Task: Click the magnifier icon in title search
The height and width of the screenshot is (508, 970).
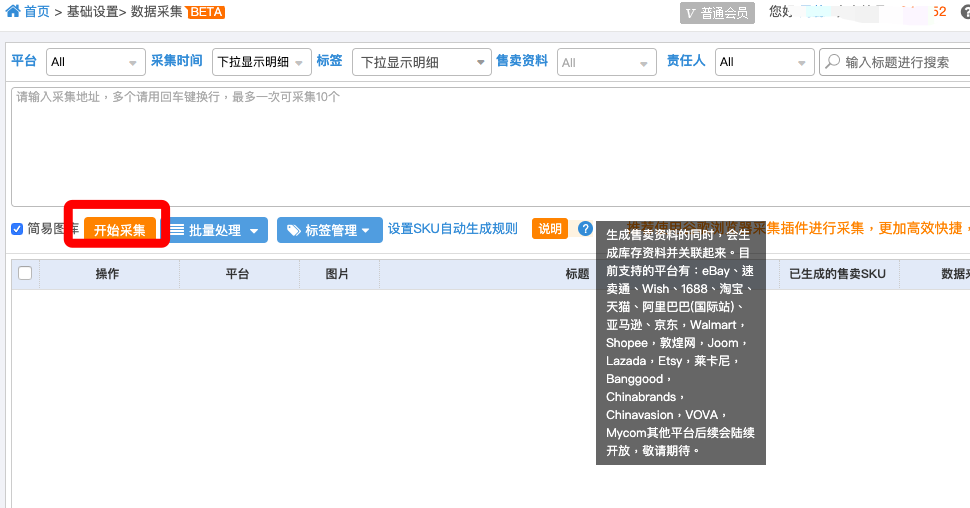Action: click(x=833, y=61)
